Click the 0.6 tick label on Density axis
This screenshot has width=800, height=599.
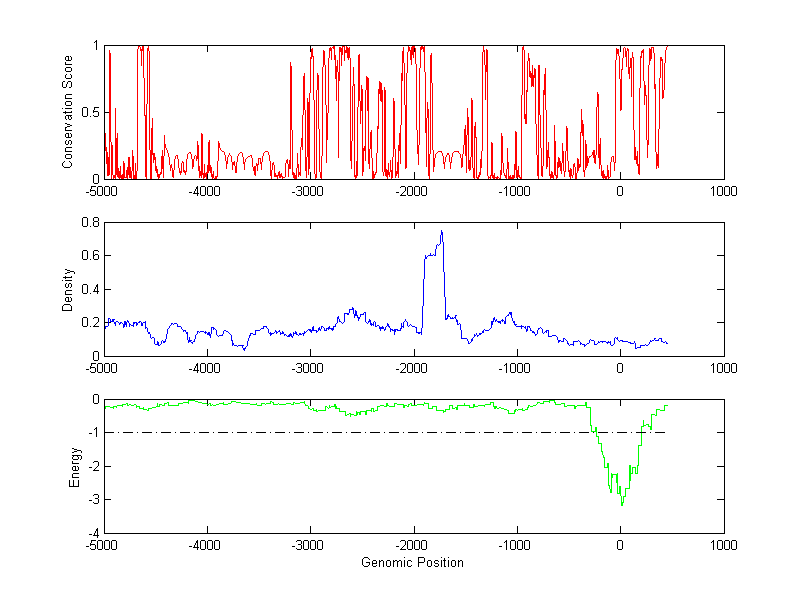click(x=90, y=256)
